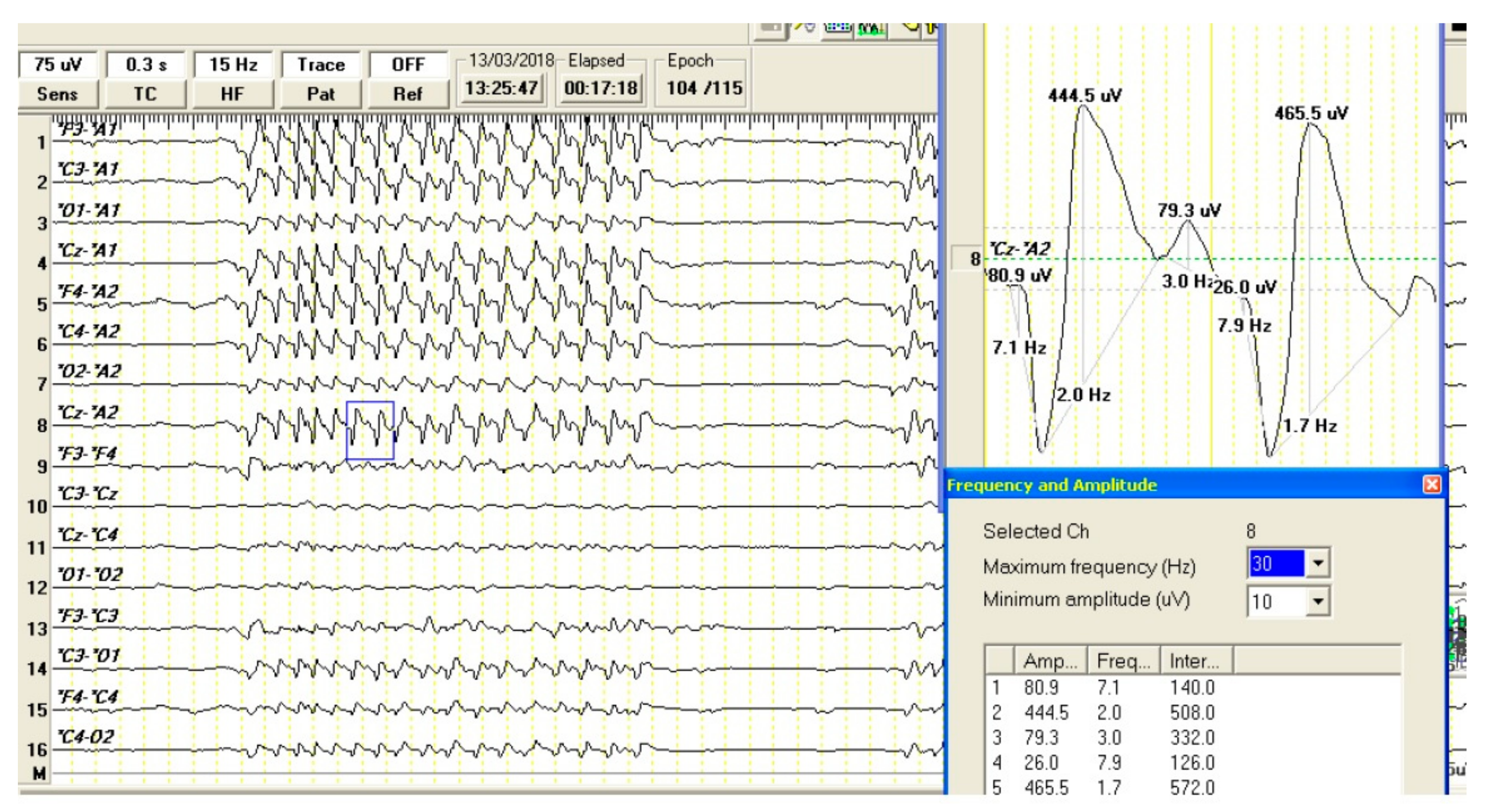Select row 2 with amplitude 444.5
Viewport: 1489px width, 812px height.
point(1046,713)
